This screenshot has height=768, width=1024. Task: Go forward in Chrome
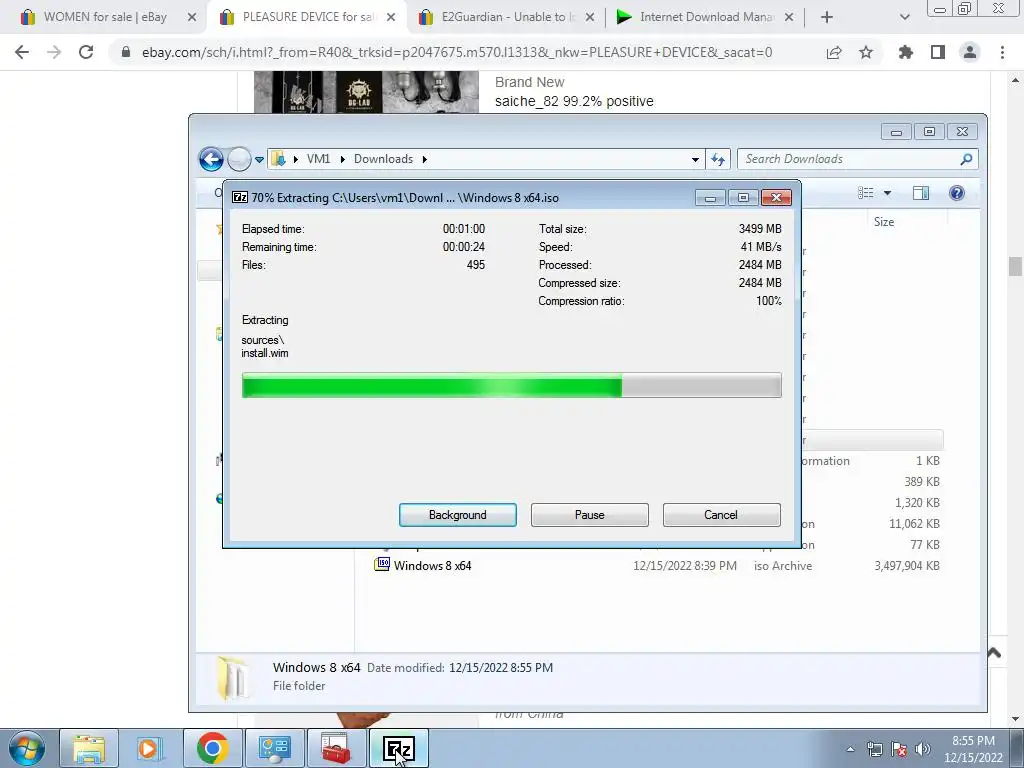(54, 52)
